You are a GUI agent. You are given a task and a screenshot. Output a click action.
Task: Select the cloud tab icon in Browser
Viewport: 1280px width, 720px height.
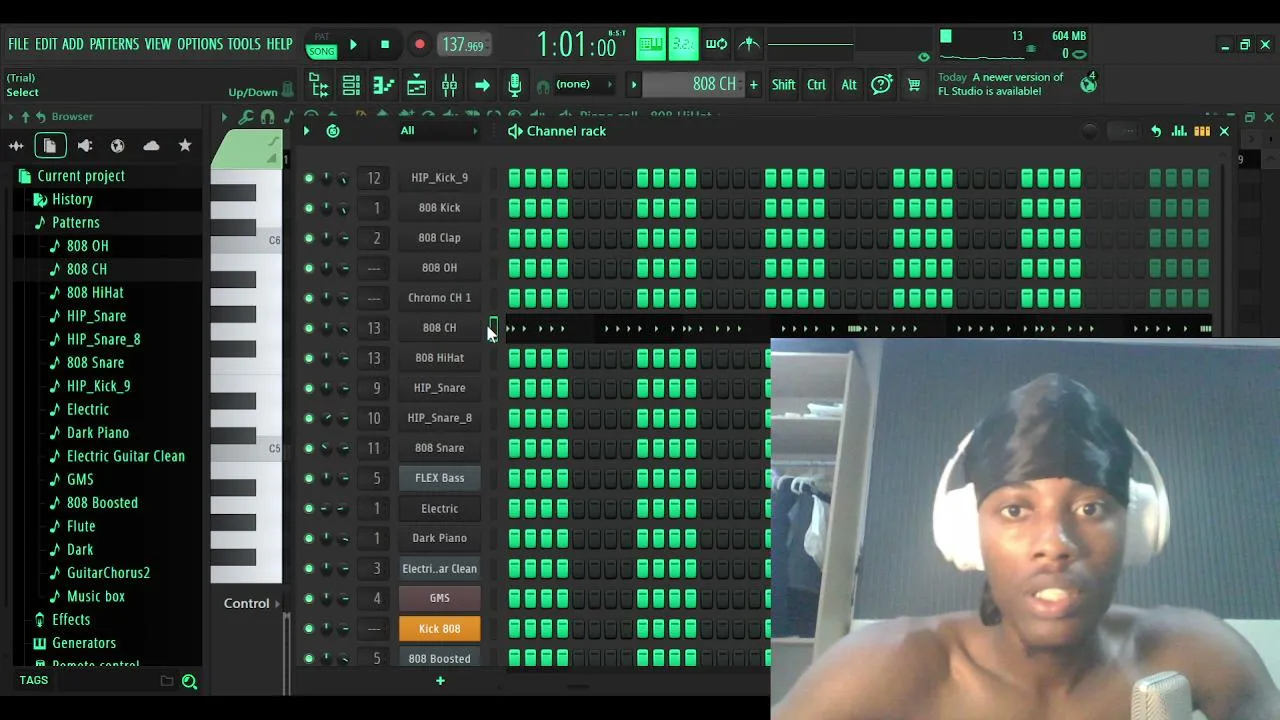[151, 146]
